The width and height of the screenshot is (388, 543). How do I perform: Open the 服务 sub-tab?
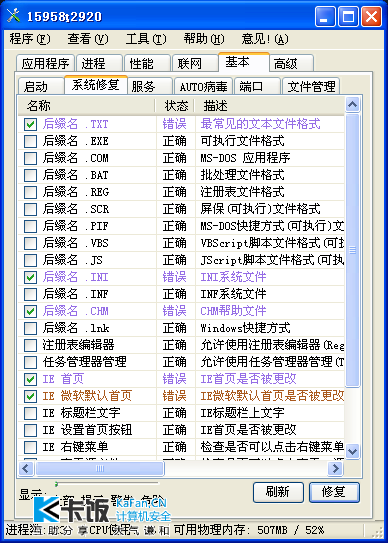point(150,86)
